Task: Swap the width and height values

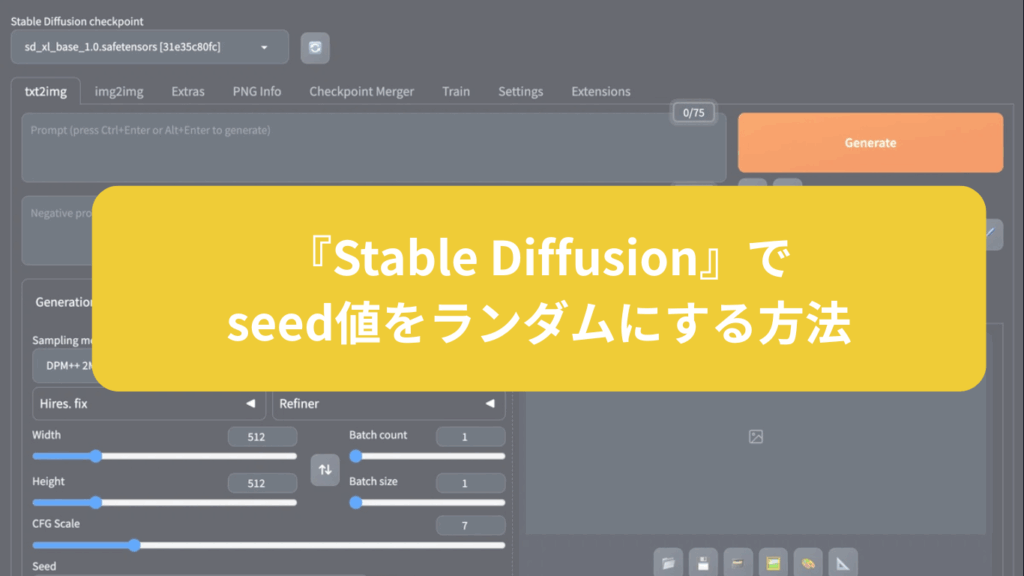Action: tap(325, 470)
